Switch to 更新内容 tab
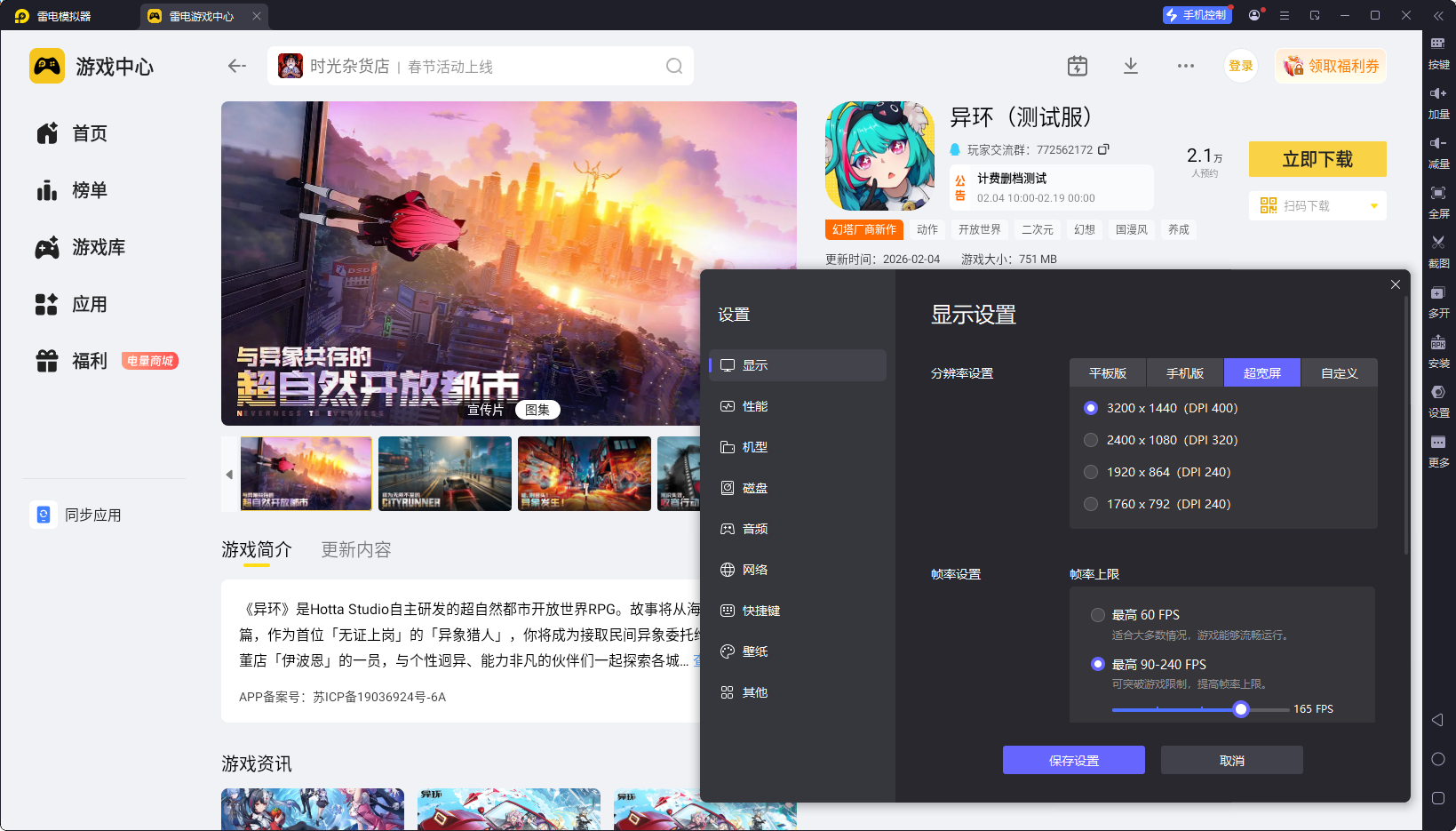 (x=356, y=549)
